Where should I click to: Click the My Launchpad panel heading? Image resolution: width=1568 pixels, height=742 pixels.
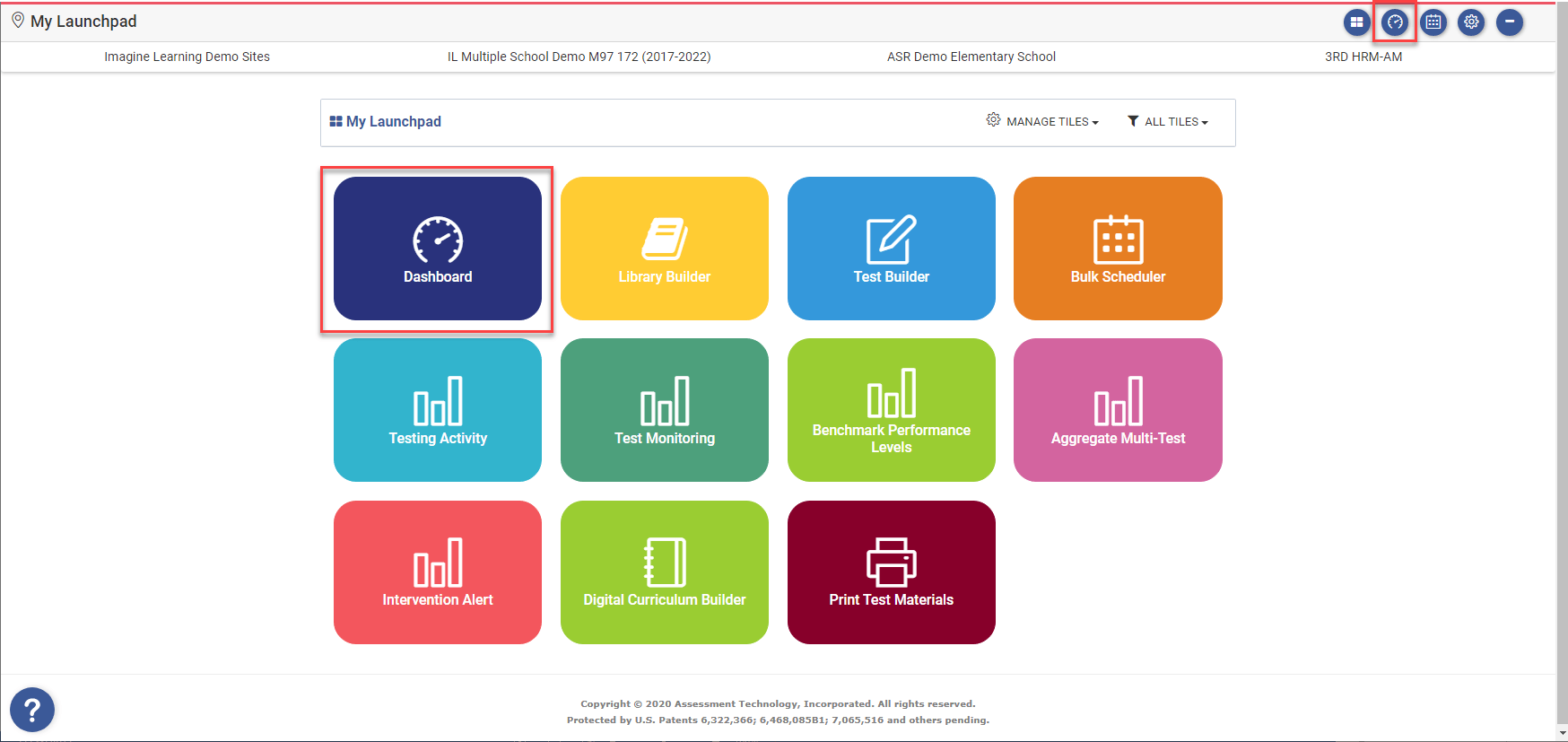[x=386, y=121]
